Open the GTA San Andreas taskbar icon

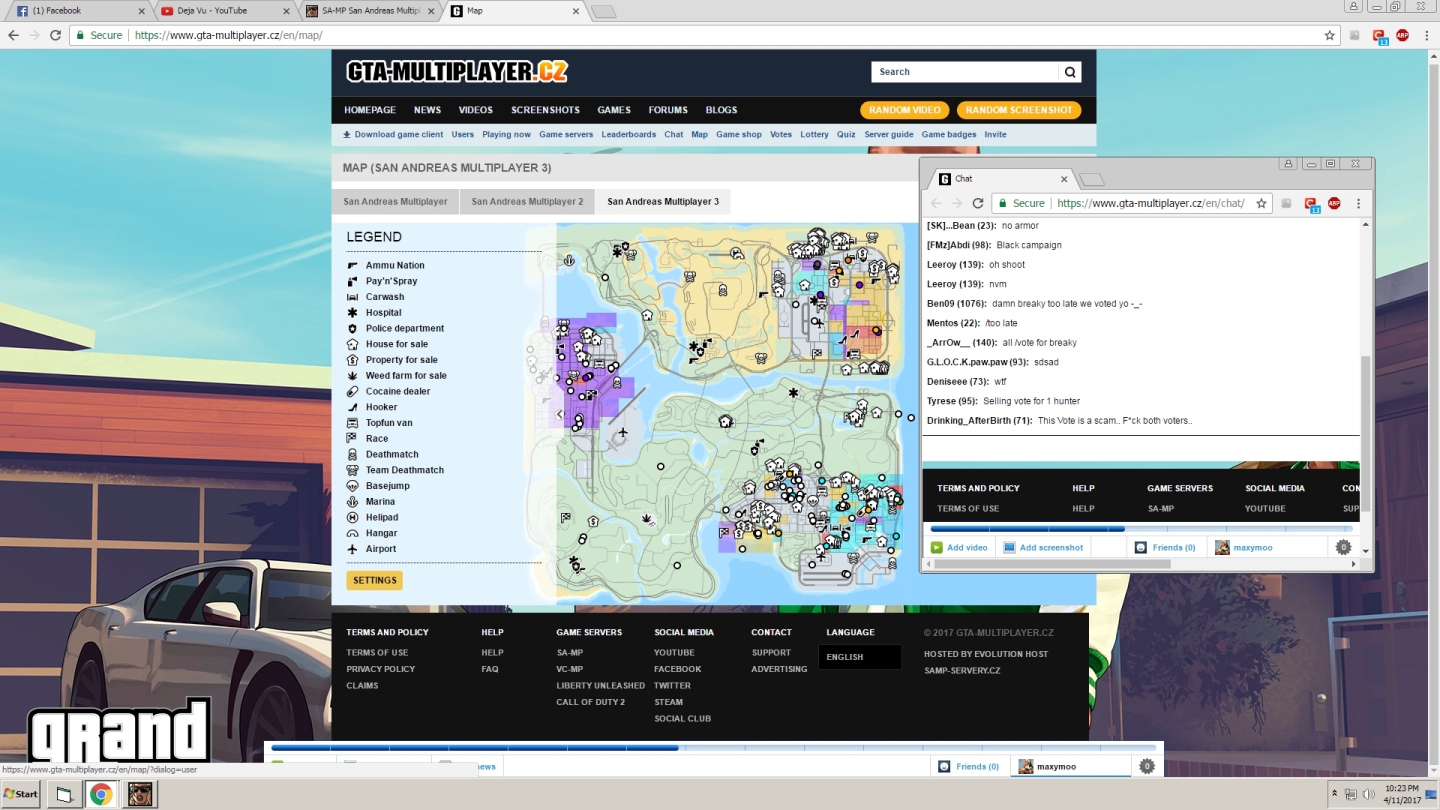(x=140, y=795)
